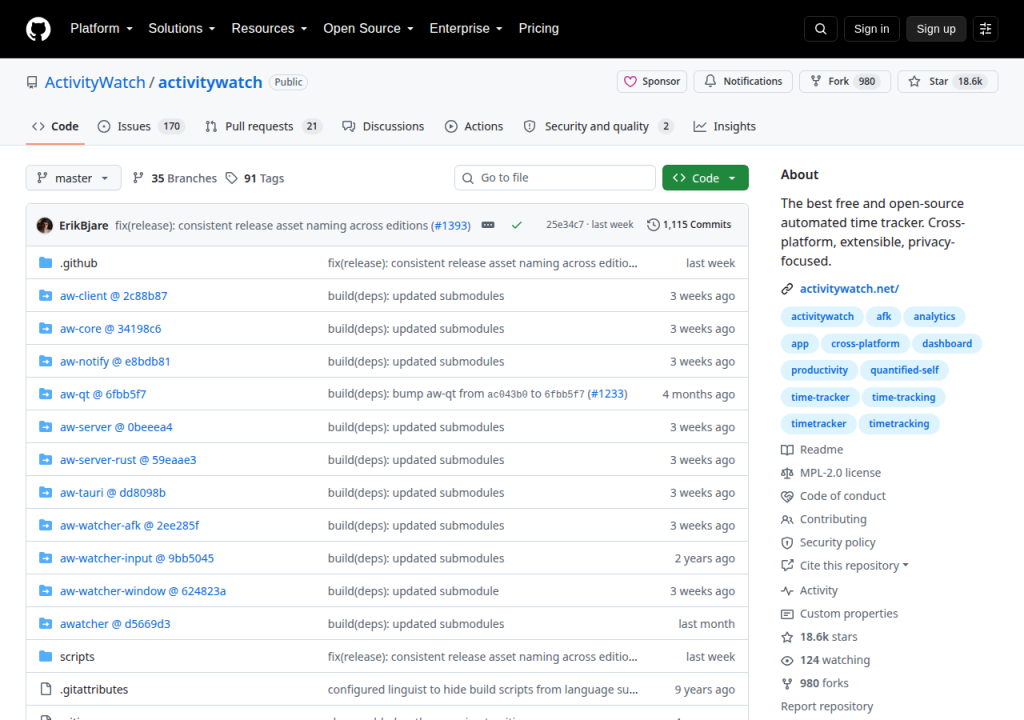This screenshot has height=720, width=1024.
Task: Click Report repository link
Action: (x=827, y=706)
